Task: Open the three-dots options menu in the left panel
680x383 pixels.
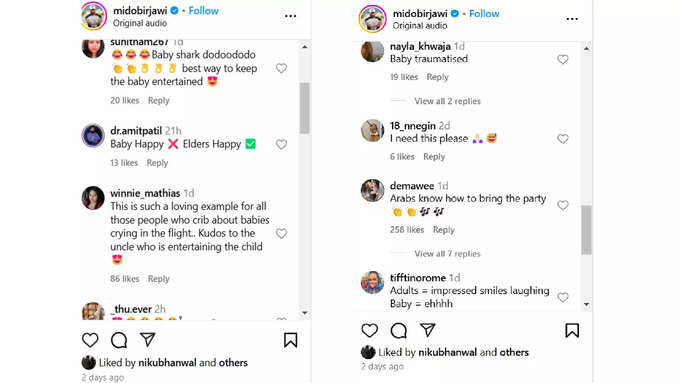Action: click(291, 16)
